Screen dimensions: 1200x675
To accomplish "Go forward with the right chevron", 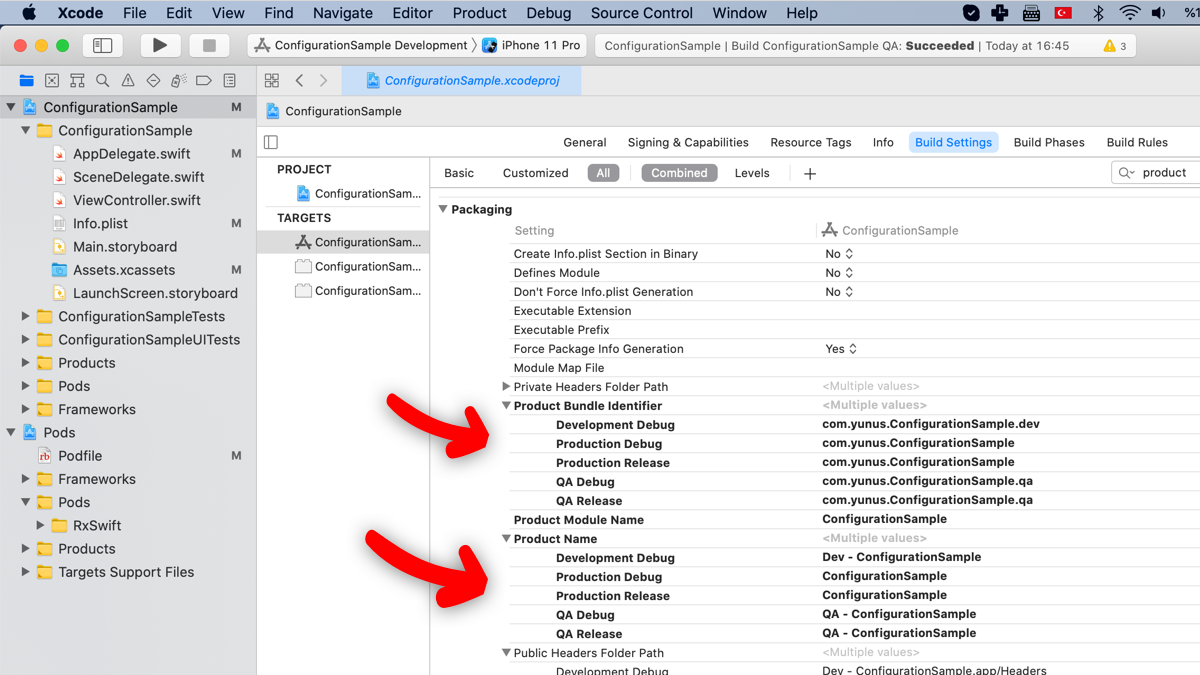I will 323,80.
